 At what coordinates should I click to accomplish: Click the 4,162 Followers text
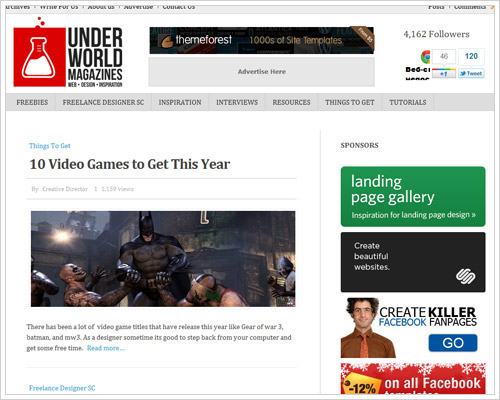436,34
